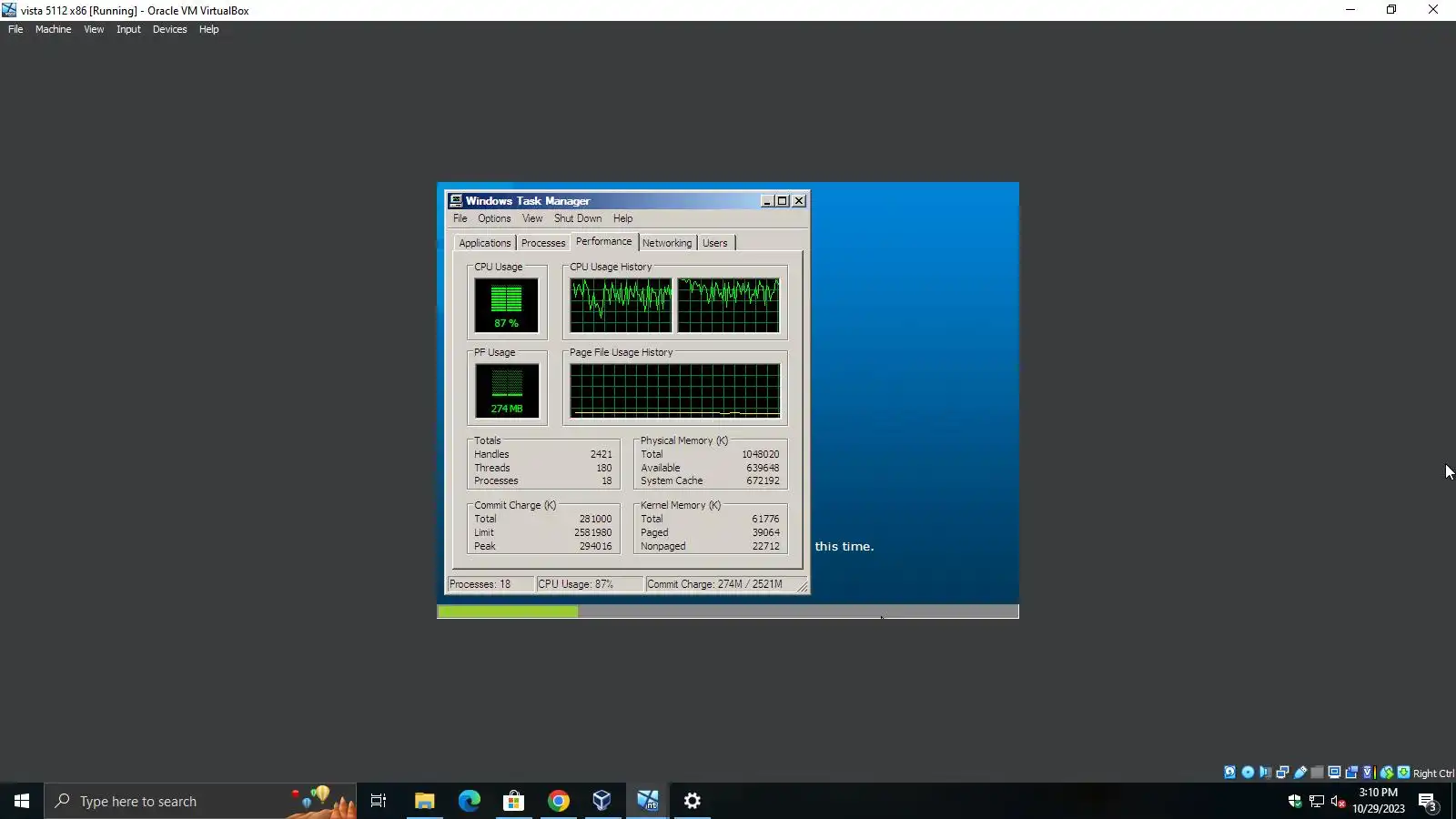
Task: Open Task Manager View menu
Action: coord(532,218)
